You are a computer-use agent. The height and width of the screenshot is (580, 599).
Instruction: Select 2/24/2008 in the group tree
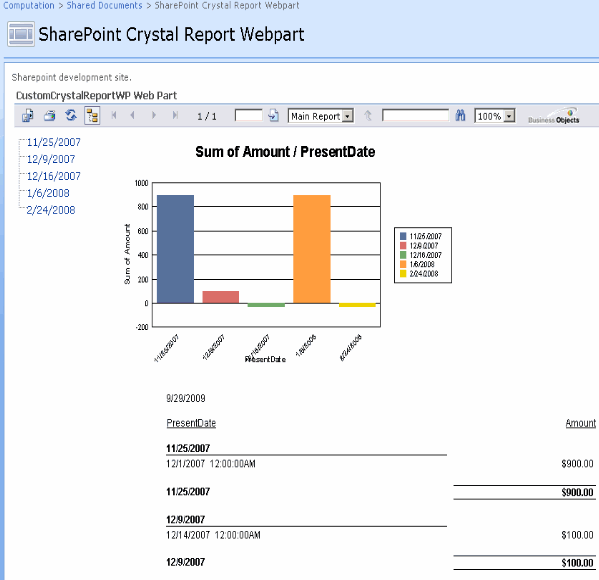[51, 210]
